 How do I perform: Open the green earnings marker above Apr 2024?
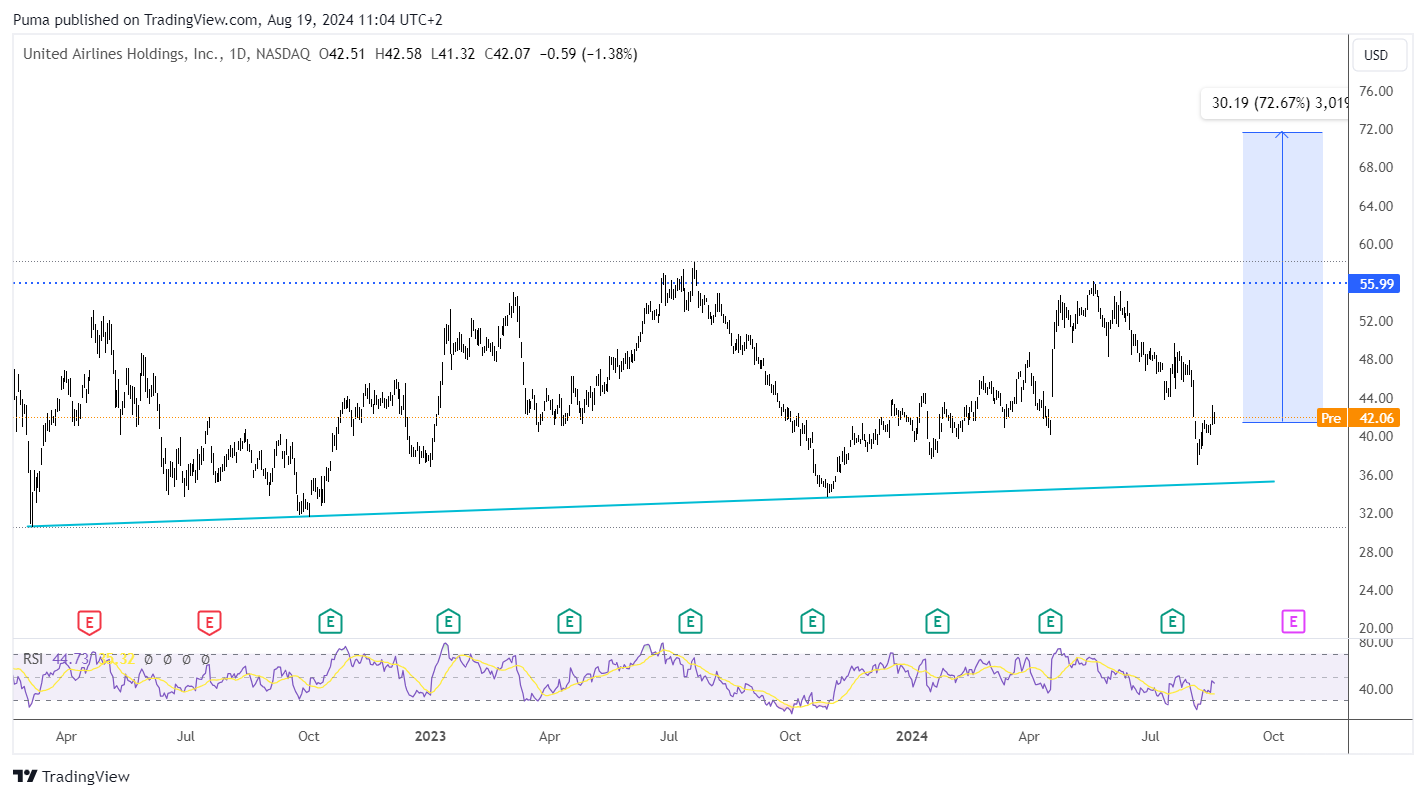point(1050,623)
